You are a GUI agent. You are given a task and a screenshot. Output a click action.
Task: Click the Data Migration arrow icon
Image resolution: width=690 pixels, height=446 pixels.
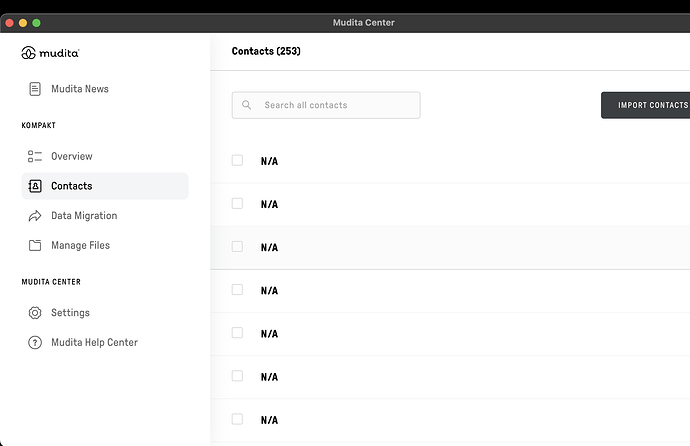(x=35, y=216)
